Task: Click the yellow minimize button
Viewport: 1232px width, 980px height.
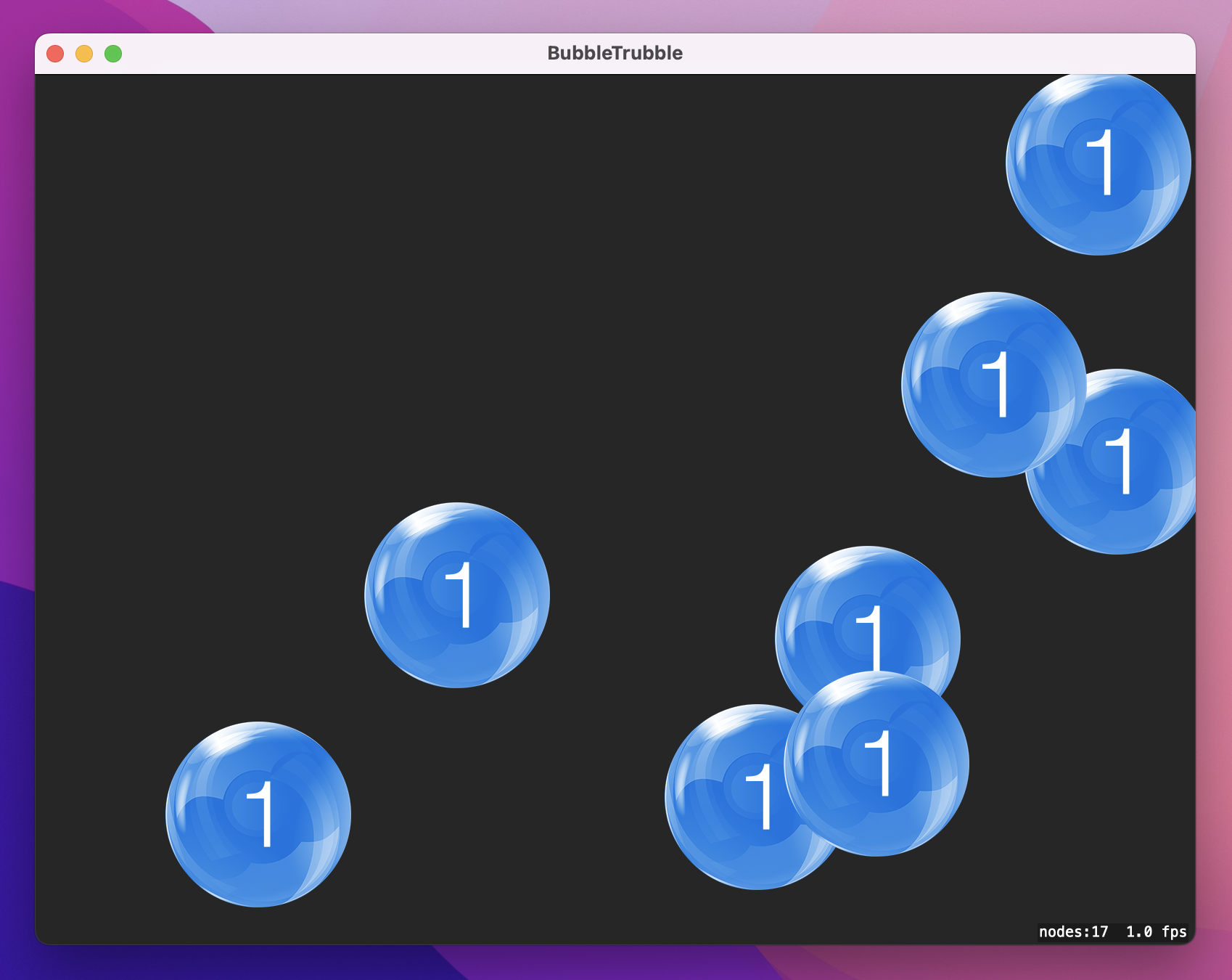Action: [x=84, y=52]
